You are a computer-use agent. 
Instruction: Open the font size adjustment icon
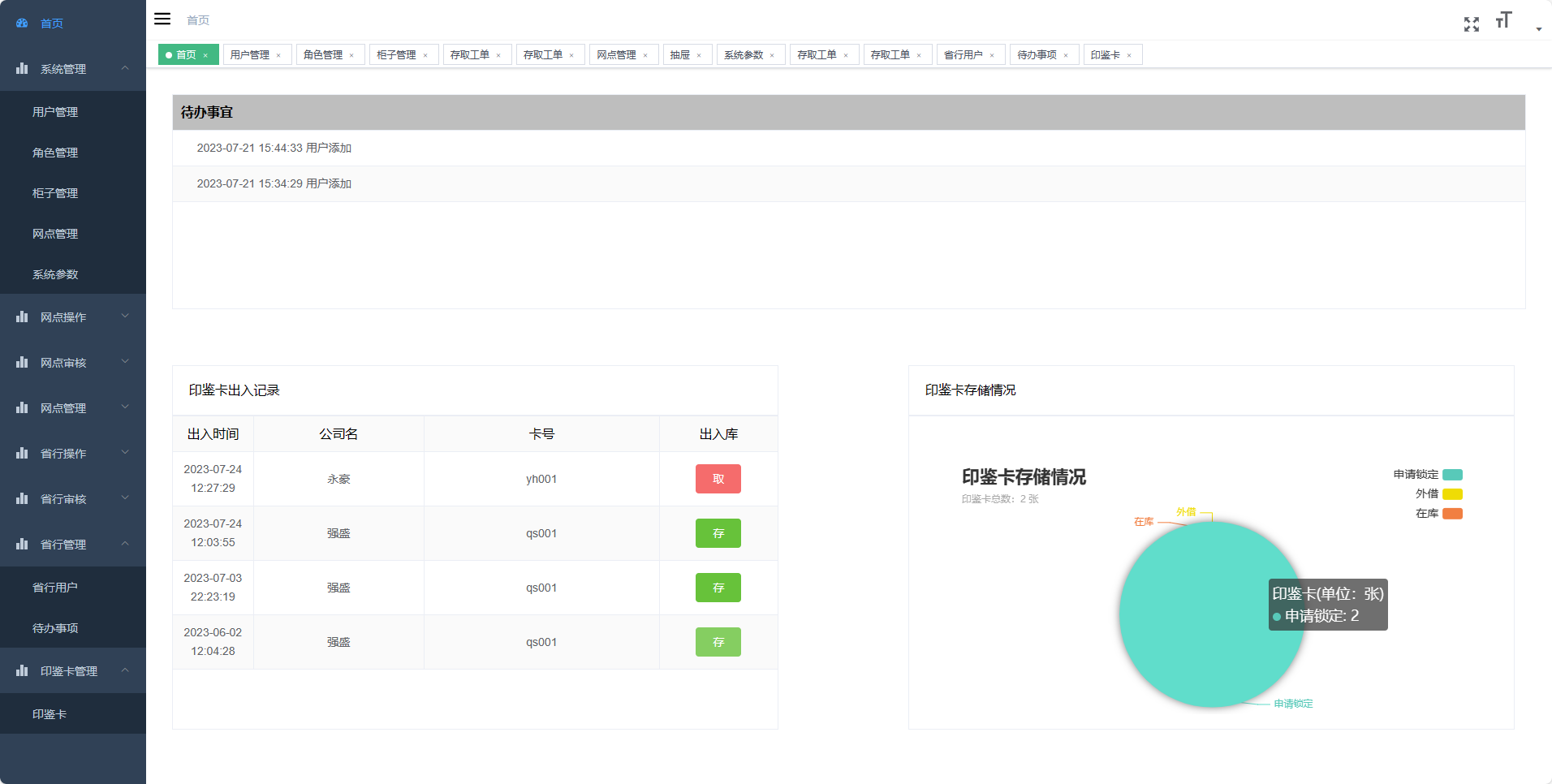tap(1503, 21)
